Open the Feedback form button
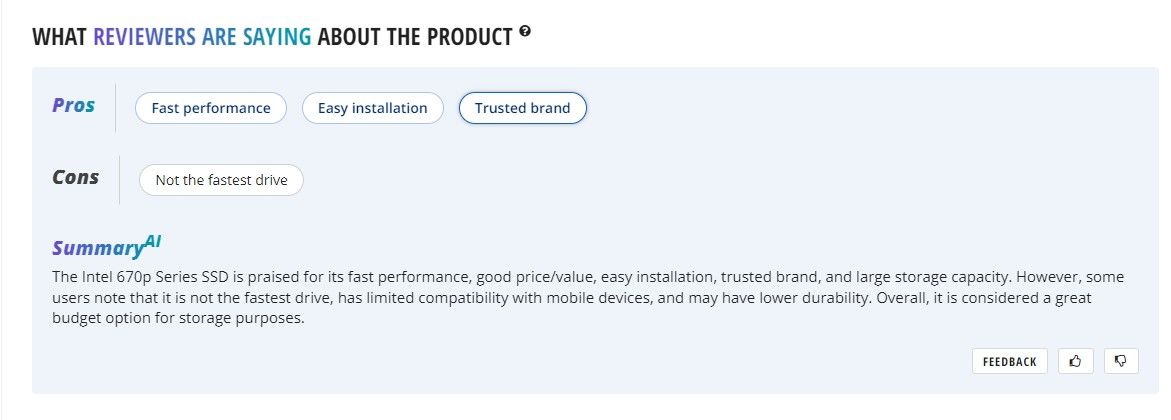 pyautogui.click(x=1009, y=361)
